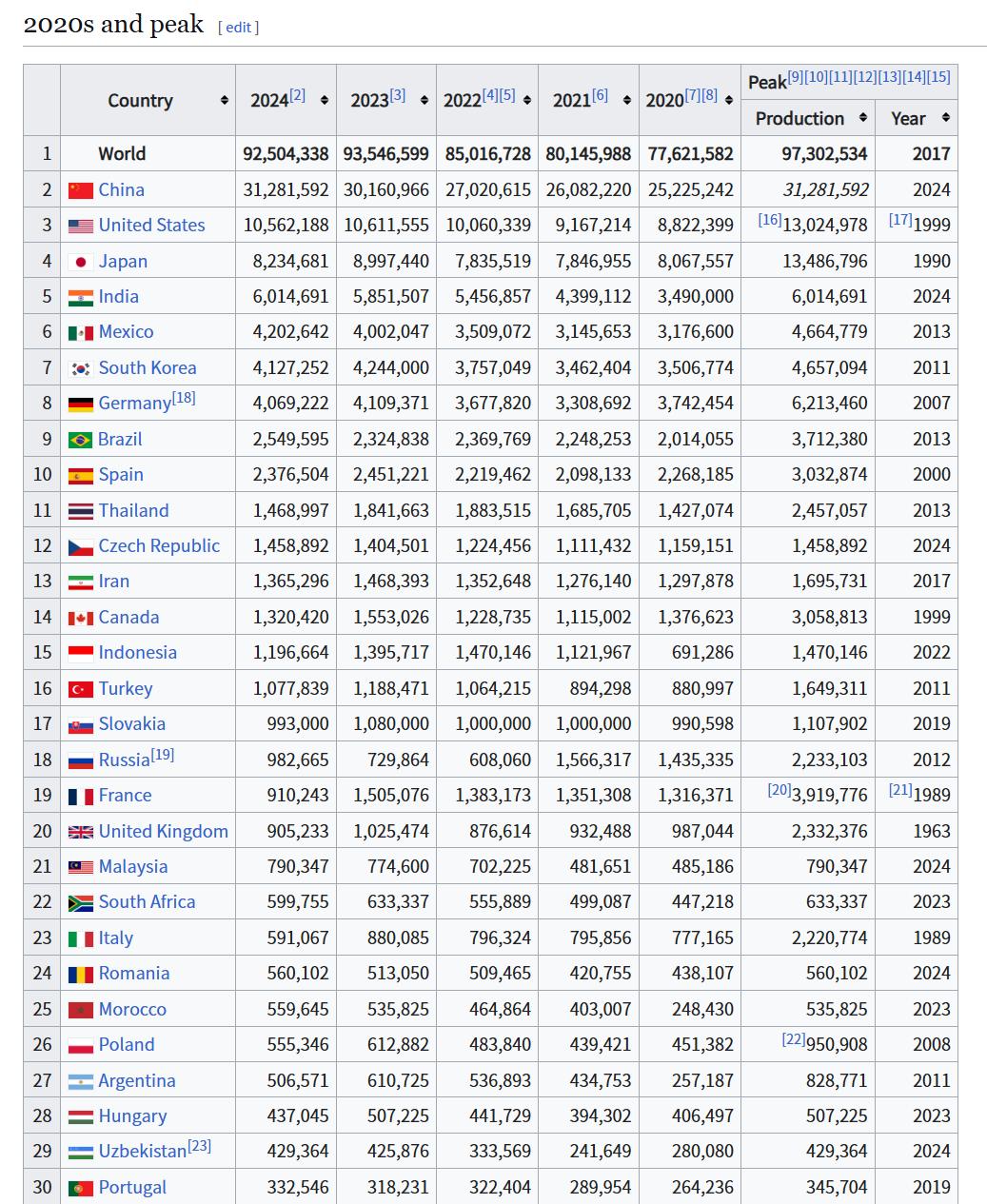Image resolution: width=987 pixels, height=1204 pixels.
Task: Click footnote 23 beside Uzbekistan
Action: [x=199, y=1146]
